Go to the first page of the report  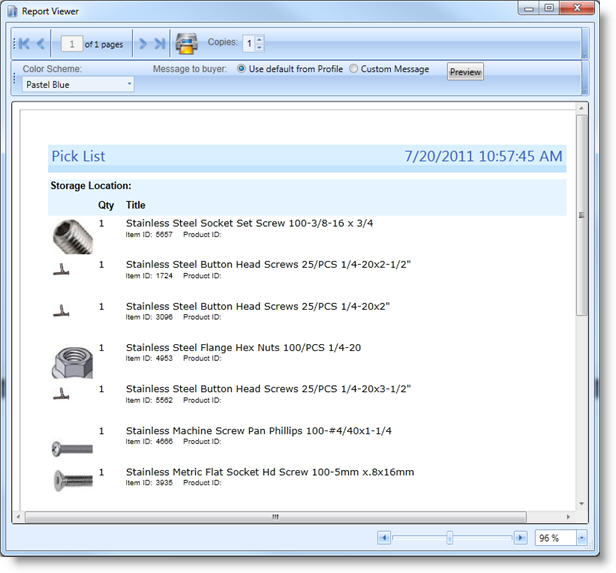point(25,44)
